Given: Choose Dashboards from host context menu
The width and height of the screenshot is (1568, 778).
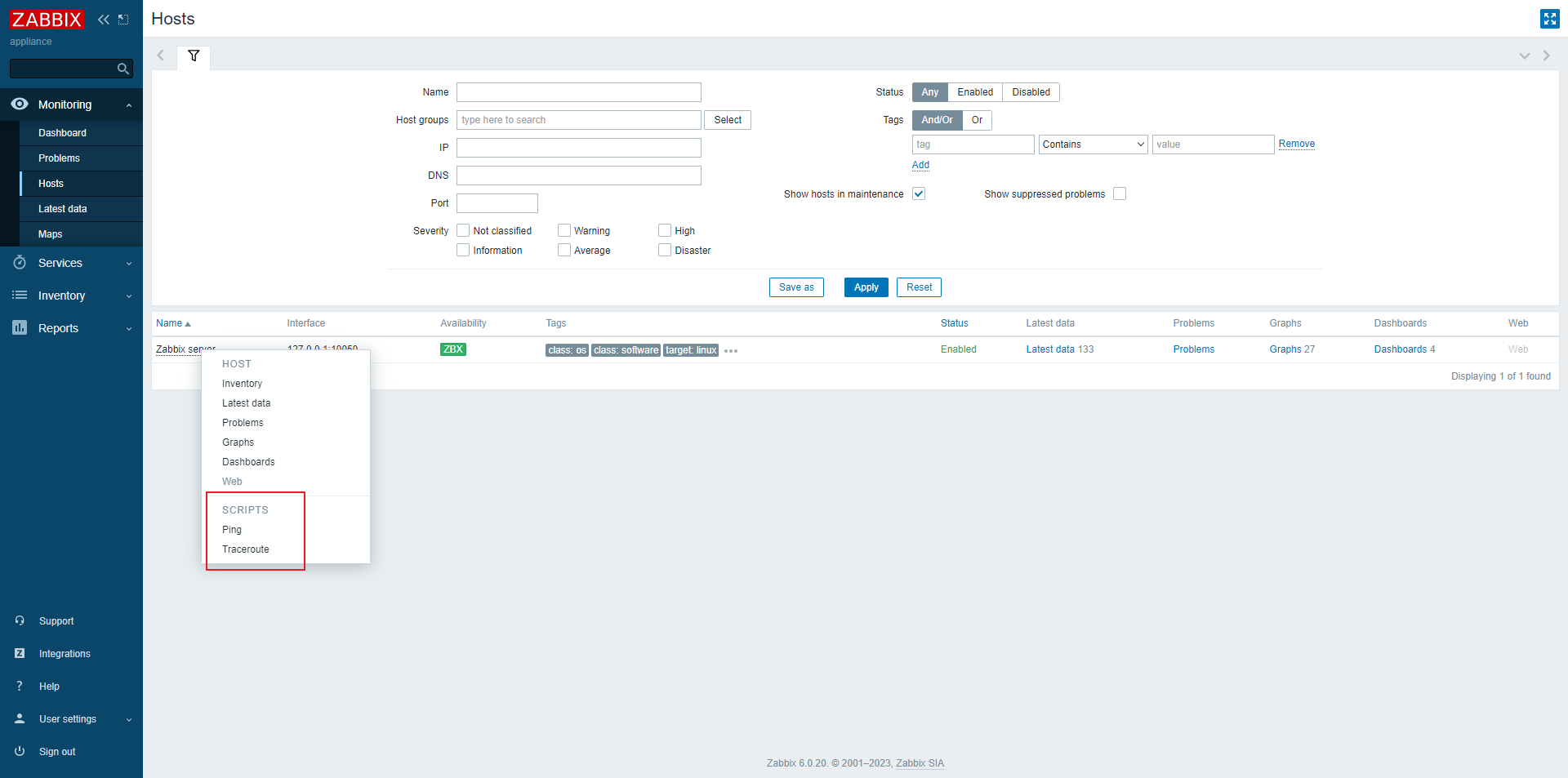Looking at the screenshot, I should point(286,462).
